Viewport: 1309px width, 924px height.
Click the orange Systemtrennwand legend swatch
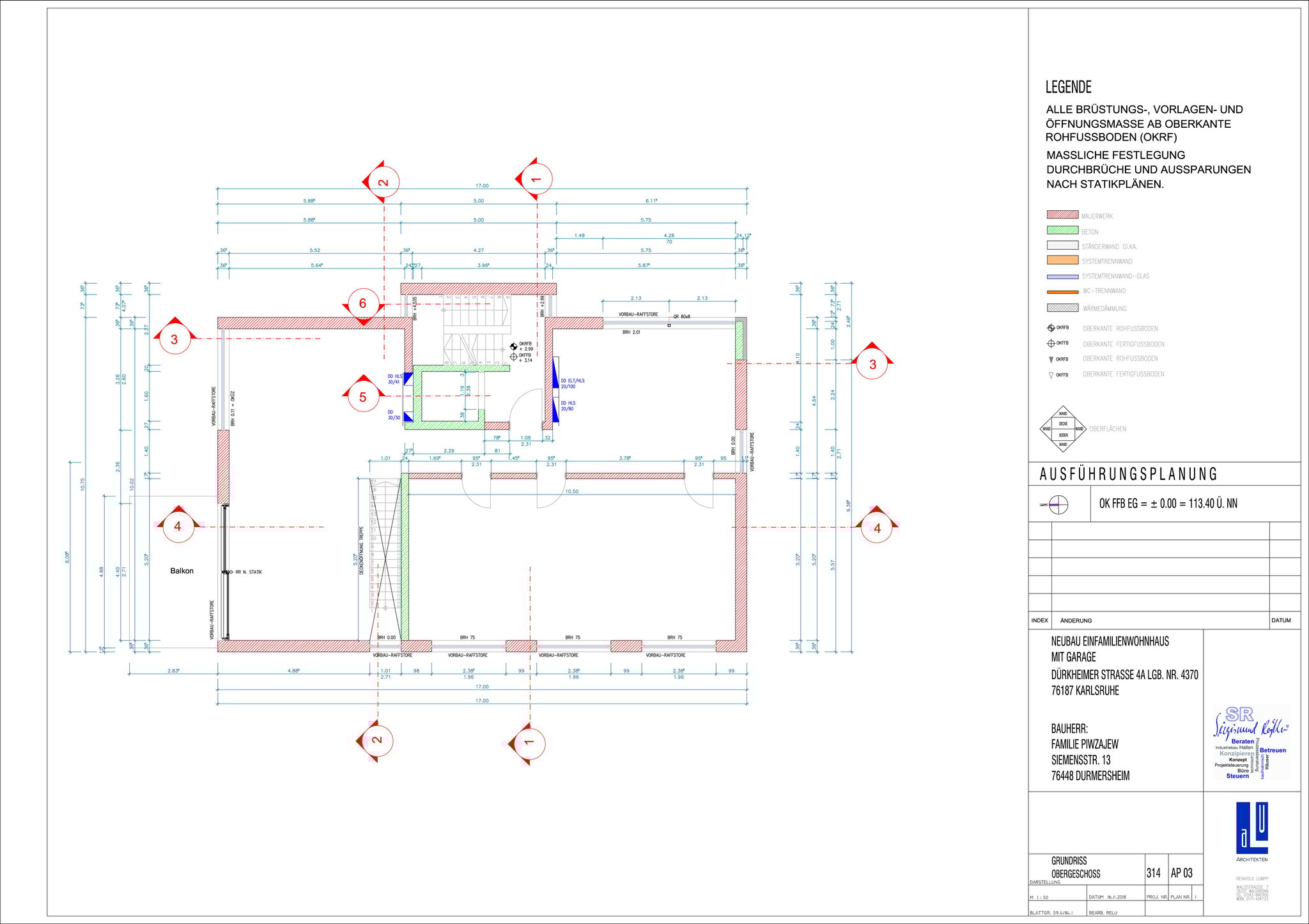coord(1062,260)
